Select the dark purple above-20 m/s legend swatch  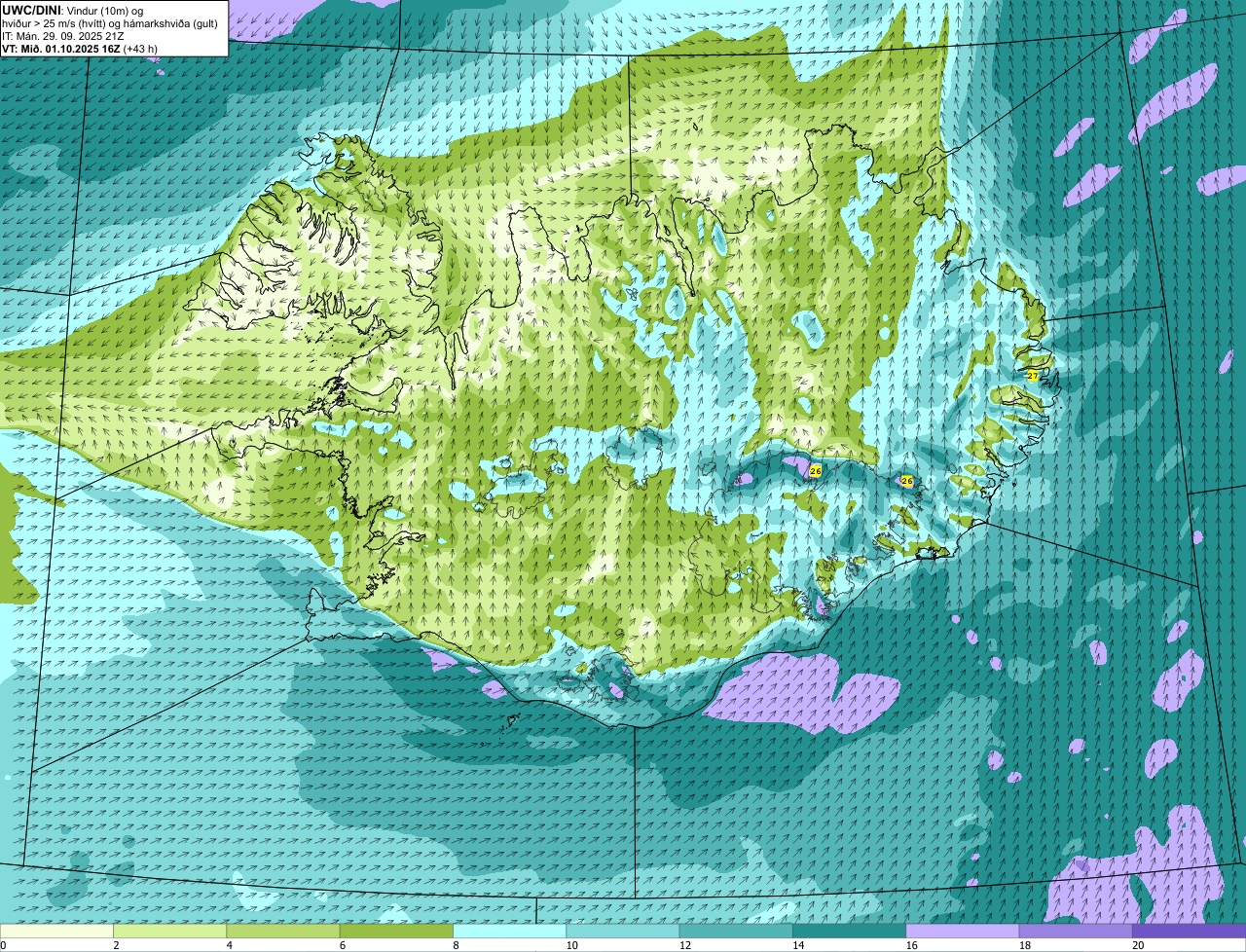[x=1190, y=931]
